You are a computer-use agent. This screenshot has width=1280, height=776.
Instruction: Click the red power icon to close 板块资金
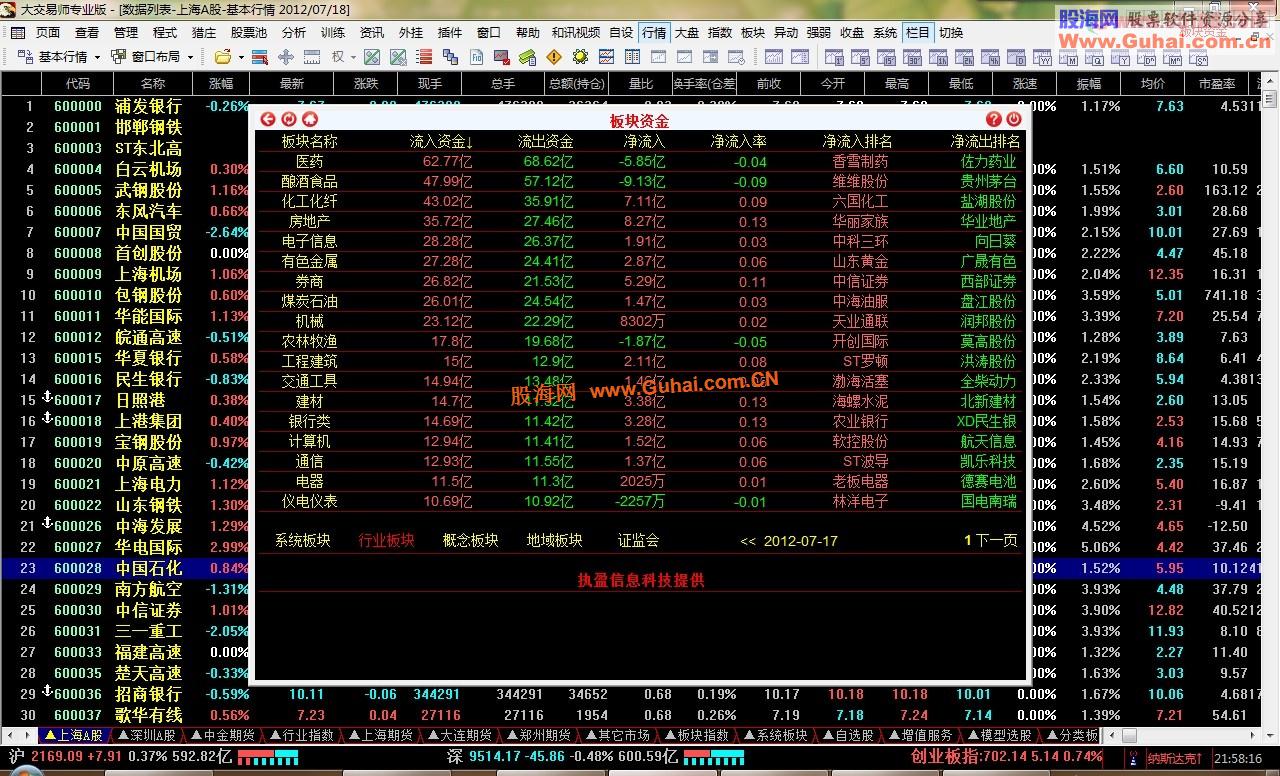coord(1015,119)
